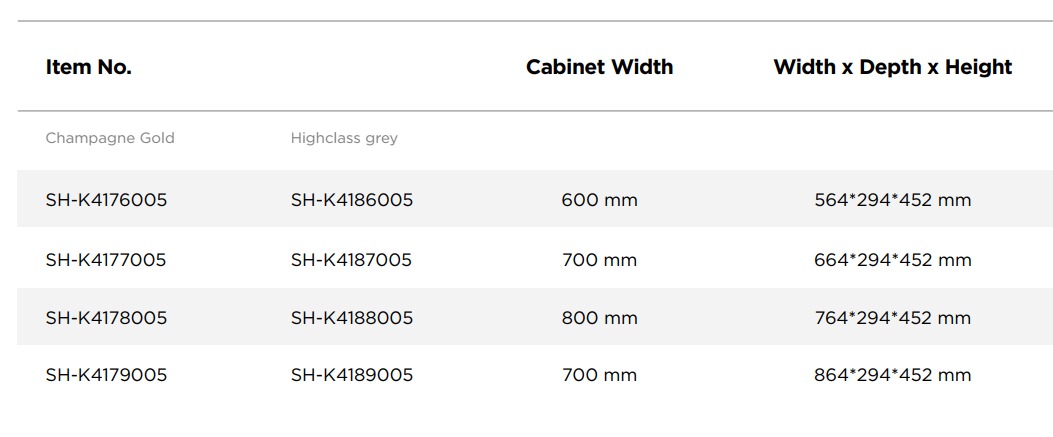Select cabinet width in the SH-K4177005 row
1053x437 pixels.
click(599, 260)
